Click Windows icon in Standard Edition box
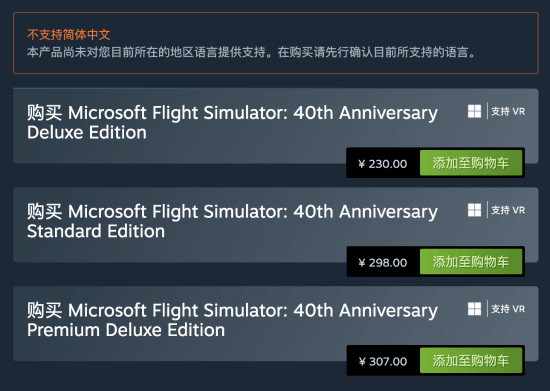The image size is (550, 391). point(474,210)
